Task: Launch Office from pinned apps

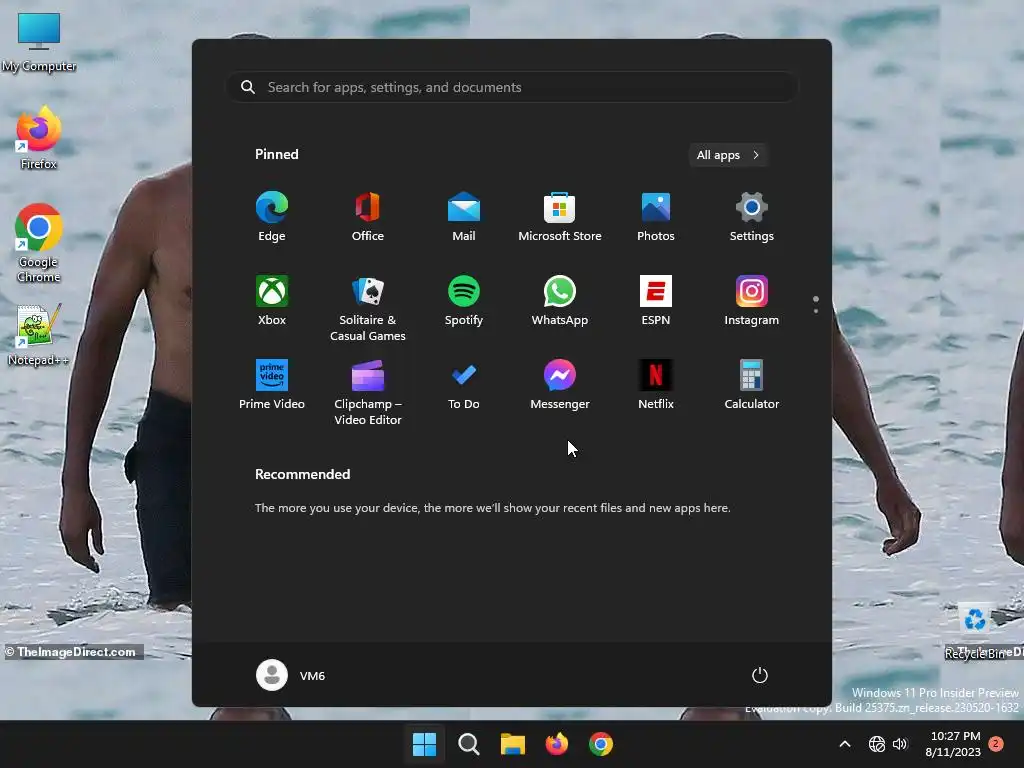Action: point(368,217)
